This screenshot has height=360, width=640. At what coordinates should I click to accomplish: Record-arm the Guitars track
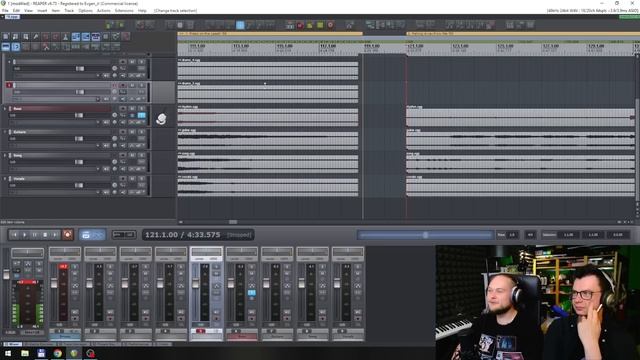click(122, 132)
